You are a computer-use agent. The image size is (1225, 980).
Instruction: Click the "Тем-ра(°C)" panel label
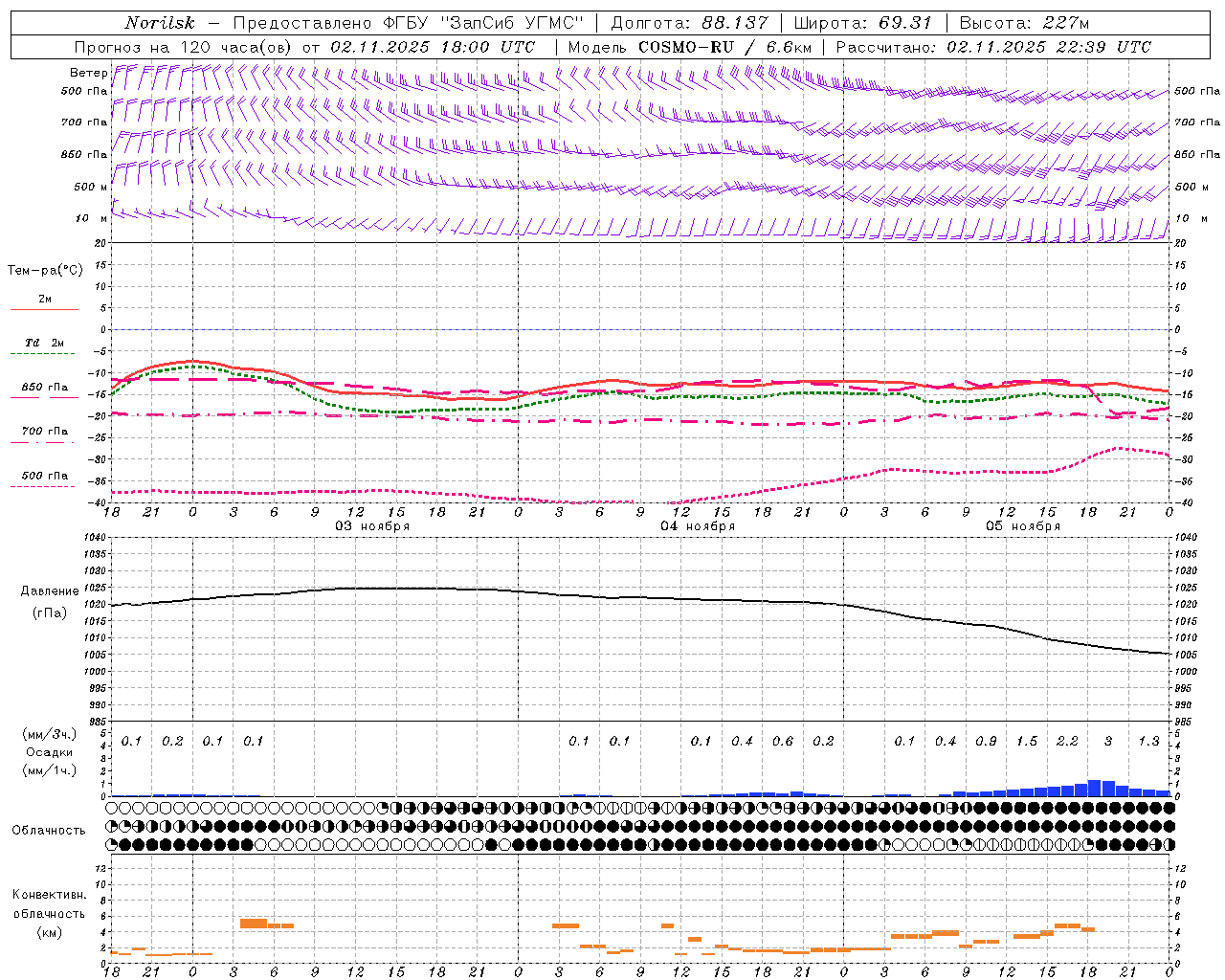point(45,271)
